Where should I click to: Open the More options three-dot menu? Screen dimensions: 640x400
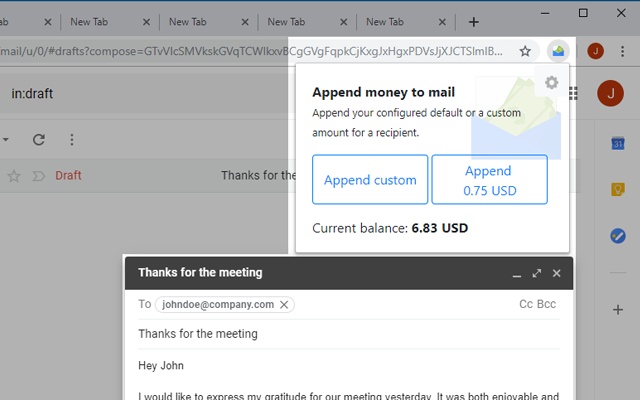71,140
